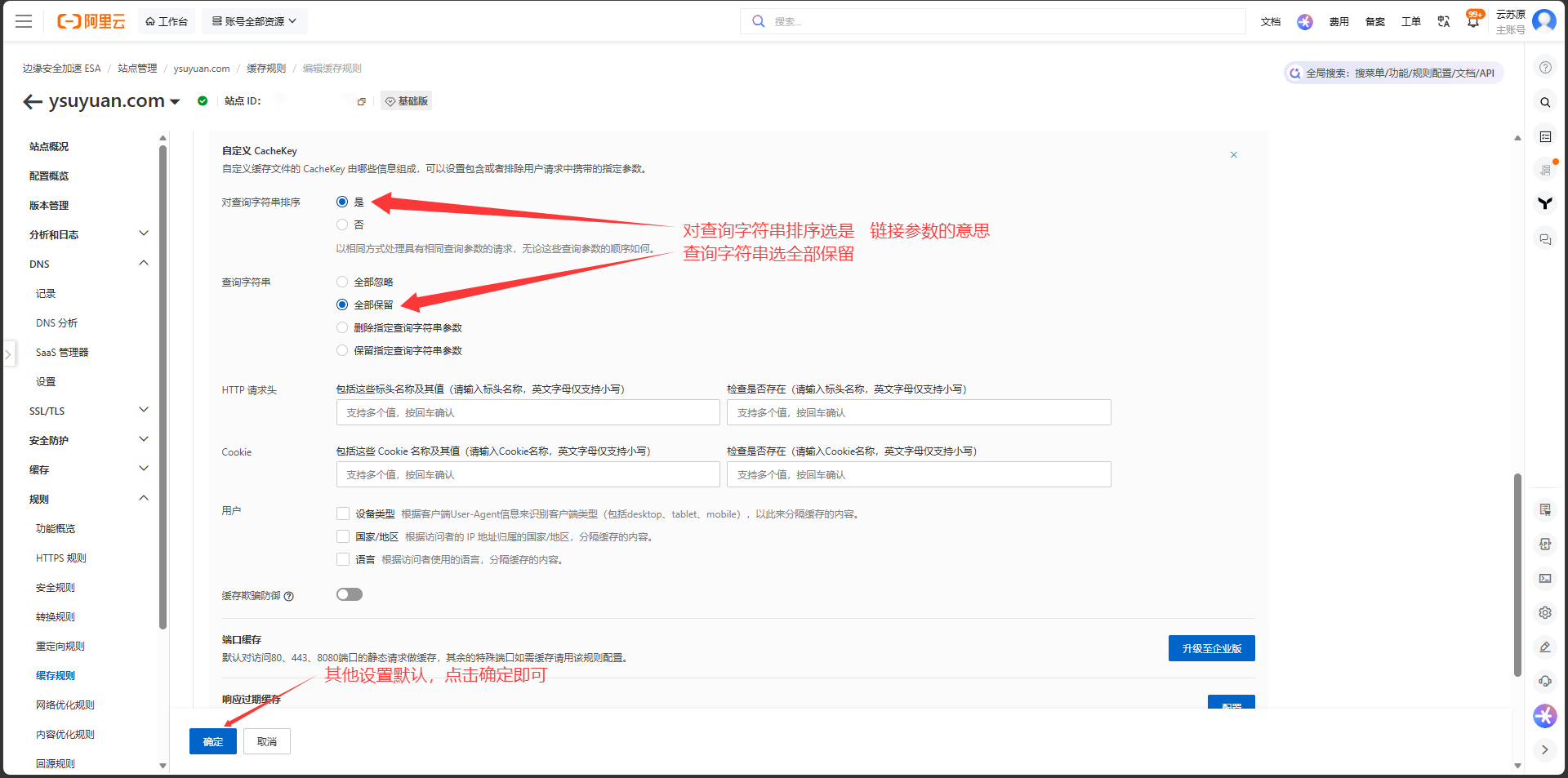Click the help question mark icon
Screen dimensions: 1568x778
[x=1545, y=68]
